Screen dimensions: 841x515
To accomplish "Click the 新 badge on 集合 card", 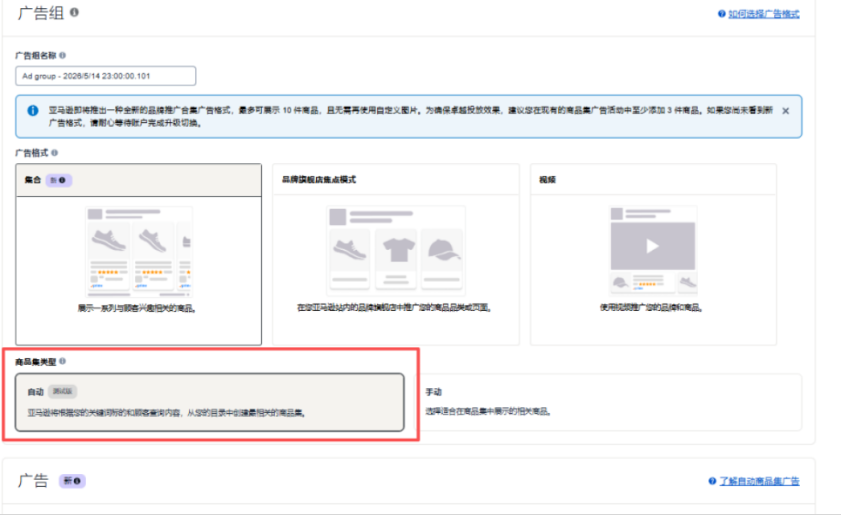I will (x=58, y=180).
